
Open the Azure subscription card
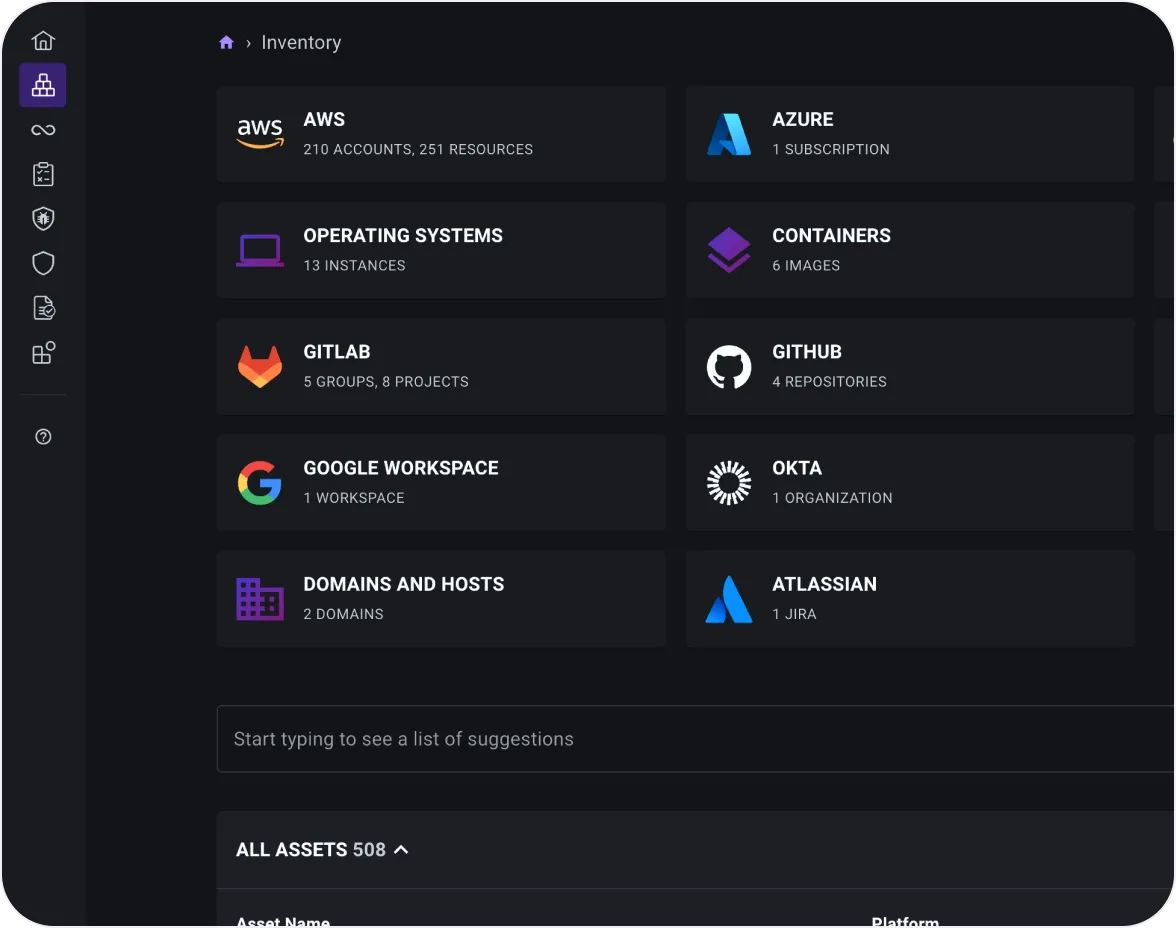(x=910, y=134)
